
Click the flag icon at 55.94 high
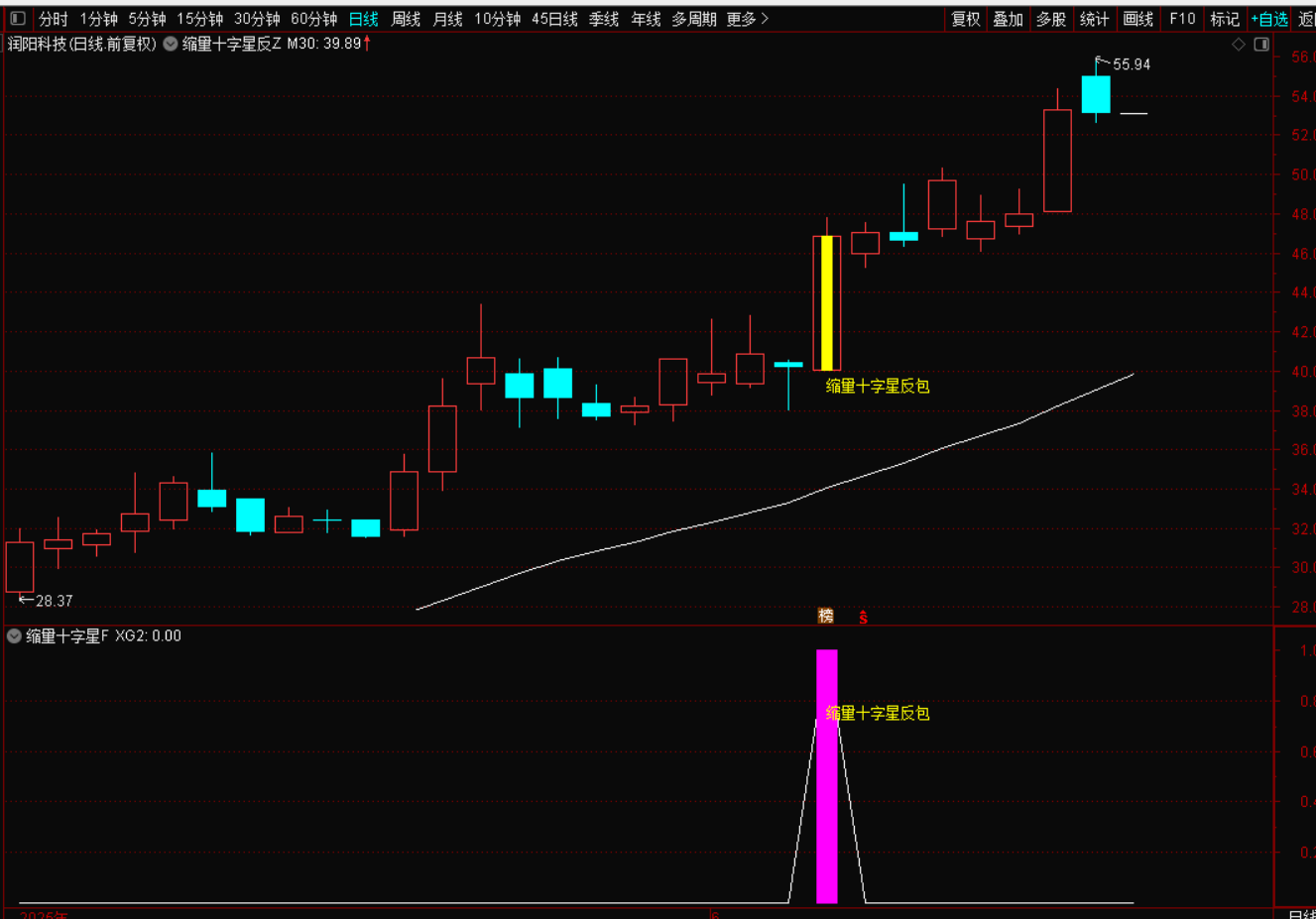point(1101,62)
